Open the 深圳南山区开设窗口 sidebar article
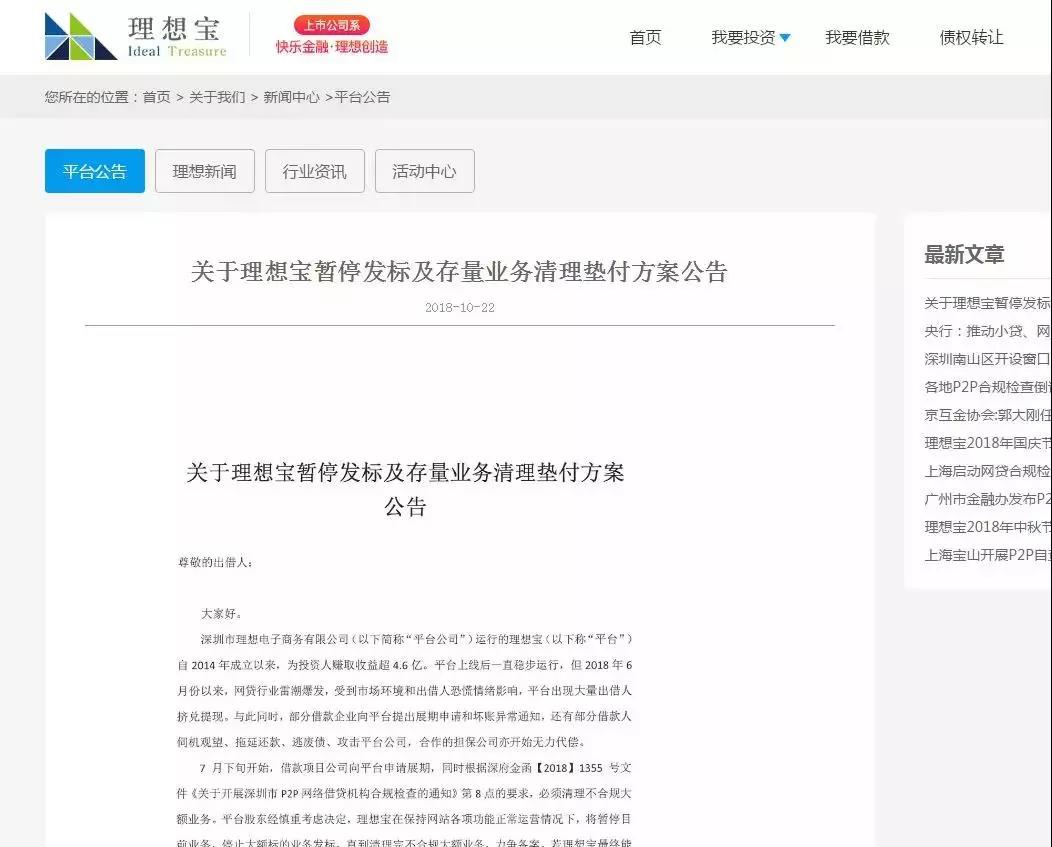The image size is (1052, 847). (987, 359)
